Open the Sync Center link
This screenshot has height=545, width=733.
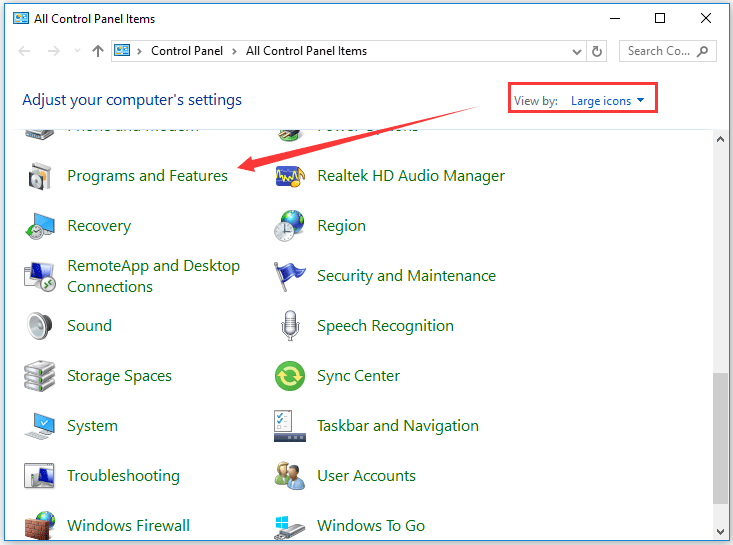(359, 376)
